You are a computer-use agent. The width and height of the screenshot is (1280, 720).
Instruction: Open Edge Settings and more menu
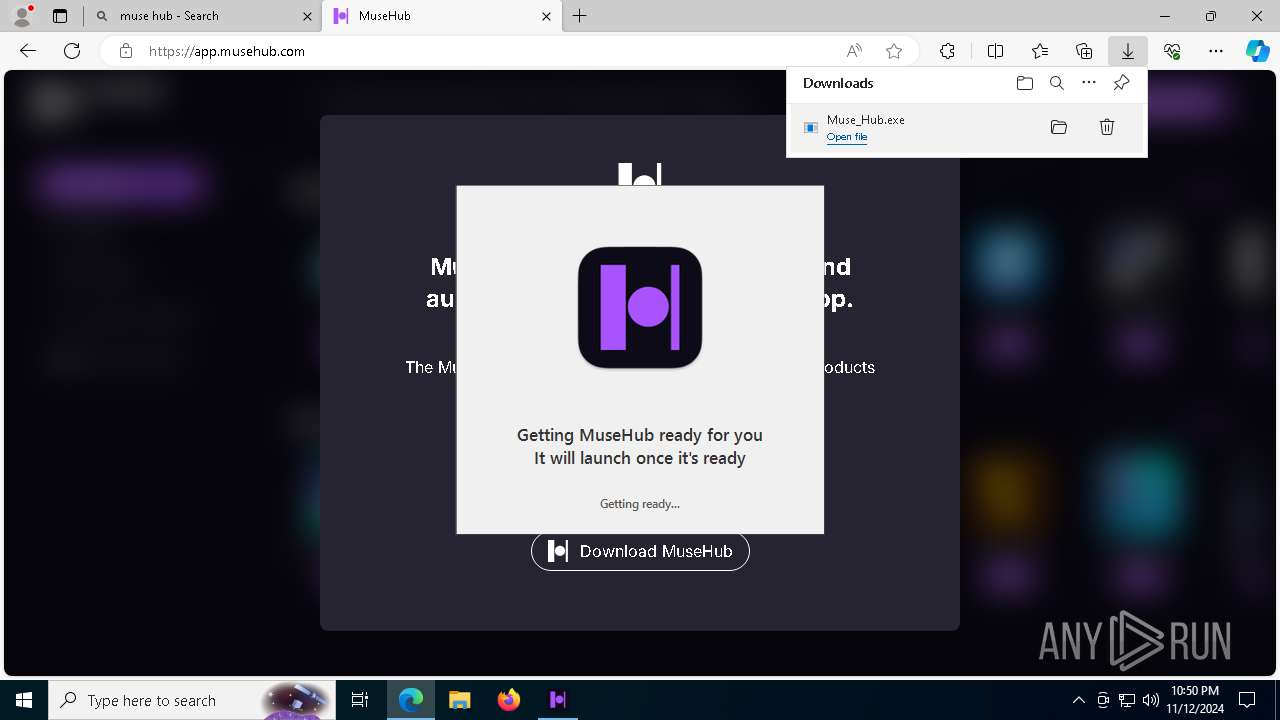pyautogui.click(x=1216, y=51)
